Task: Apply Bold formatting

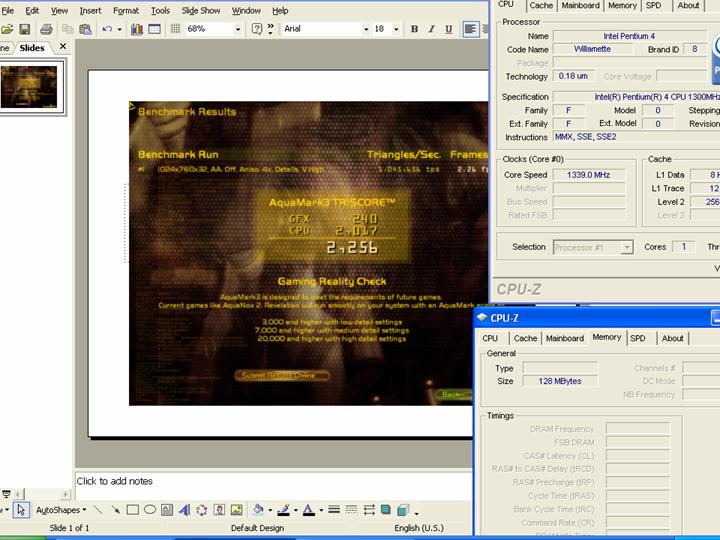Action: tap(414, 29)
